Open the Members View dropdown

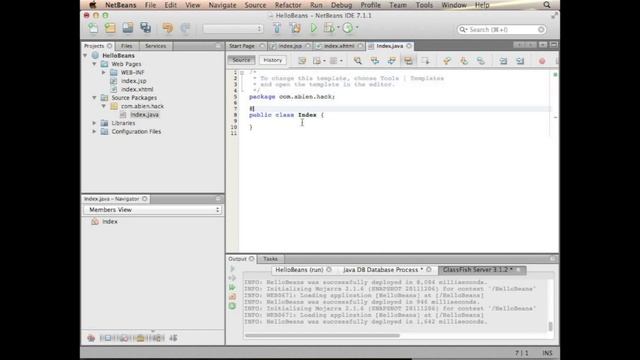click(153, 210)
